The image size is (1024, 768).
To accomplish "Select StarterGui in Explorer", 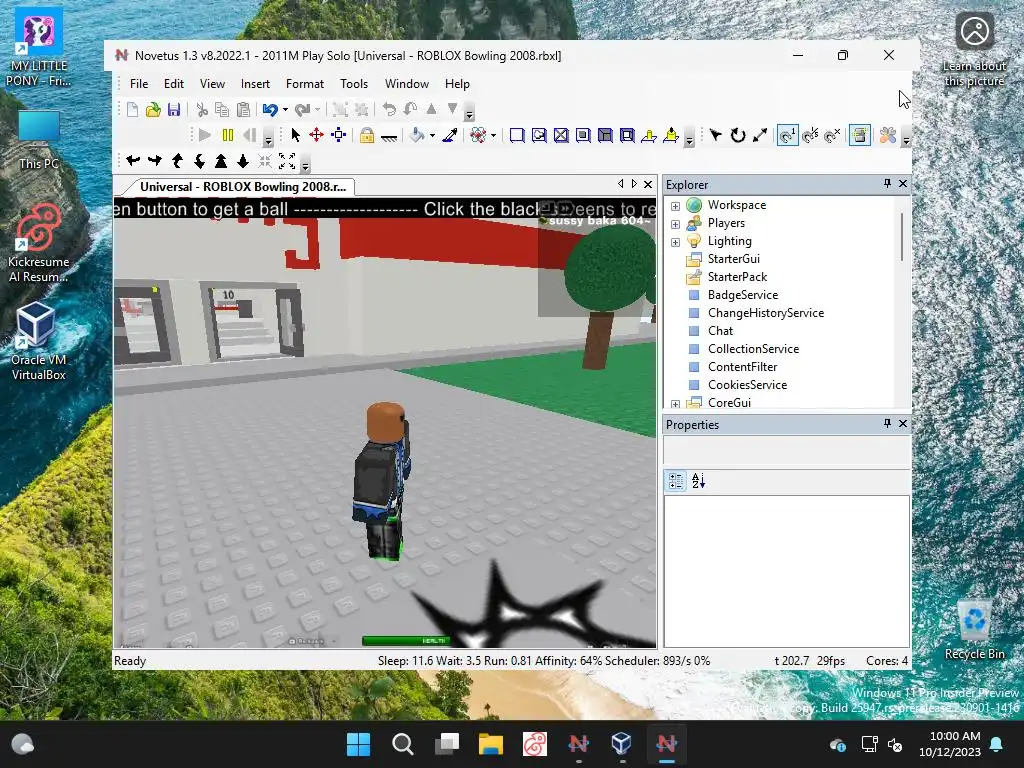I will click(x=734, y=259).
